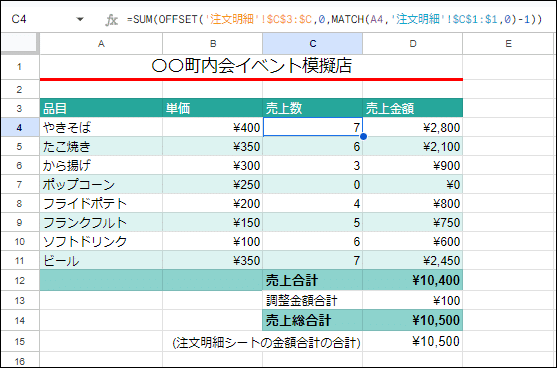Click the ¥10,400 total cell
557x368 pixels.
coord(412,280)
